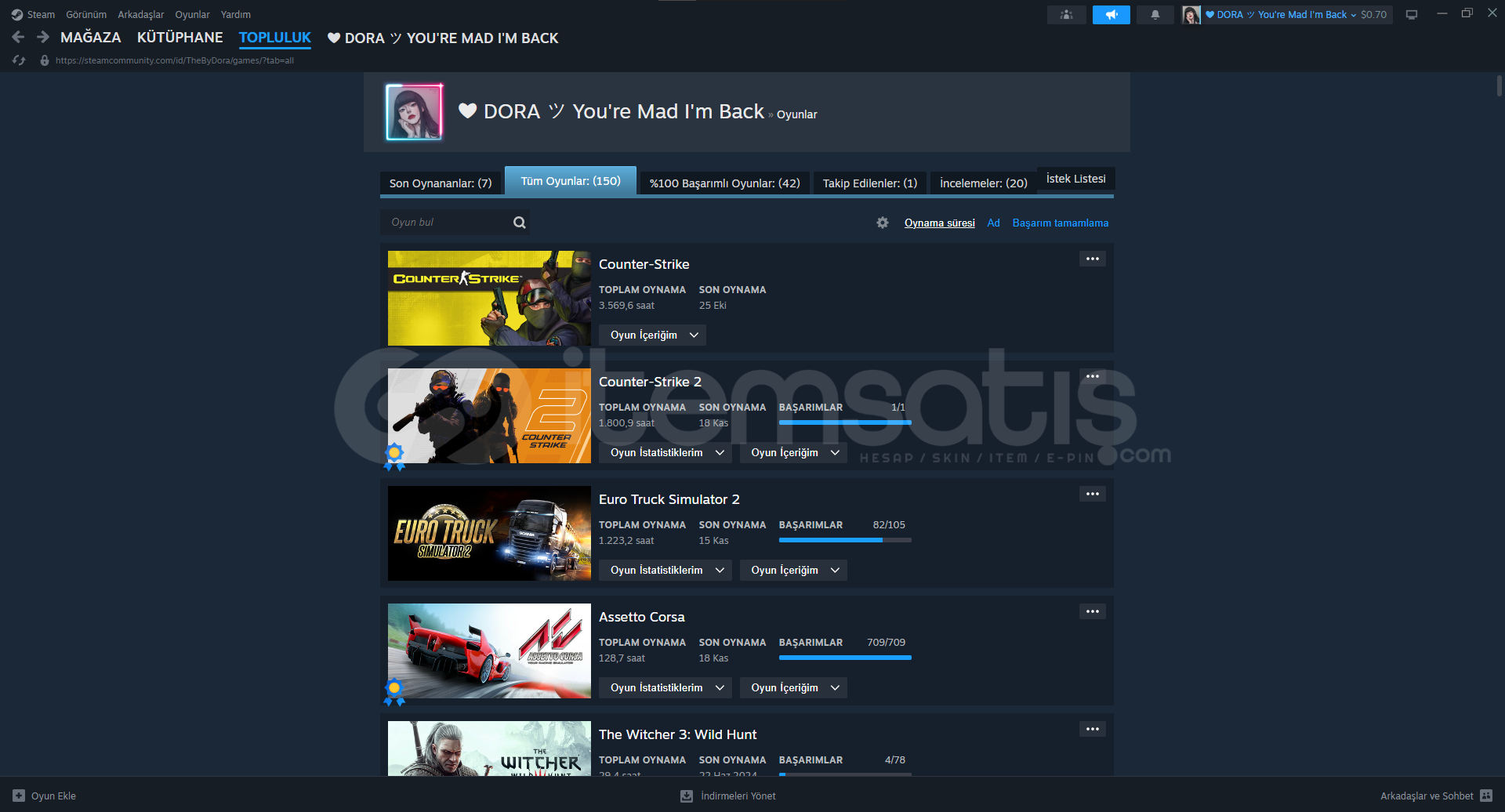Go to the TOPLULUK section
Screen dimensions: 1505x812
[275, 38]
